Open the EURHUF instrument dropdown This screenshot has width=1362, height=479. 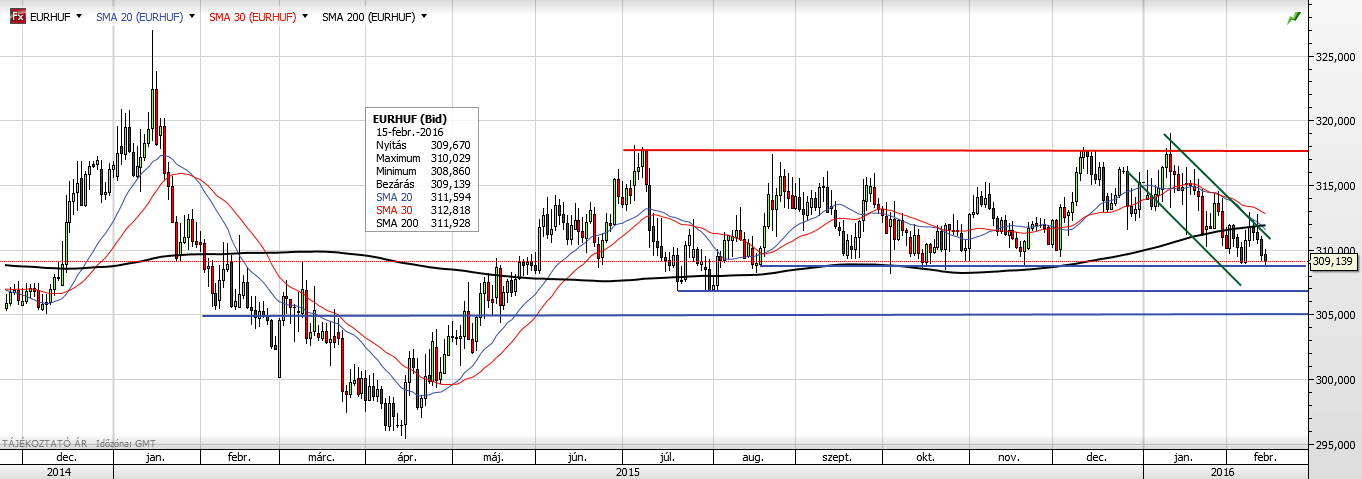(x=78, y=17)
